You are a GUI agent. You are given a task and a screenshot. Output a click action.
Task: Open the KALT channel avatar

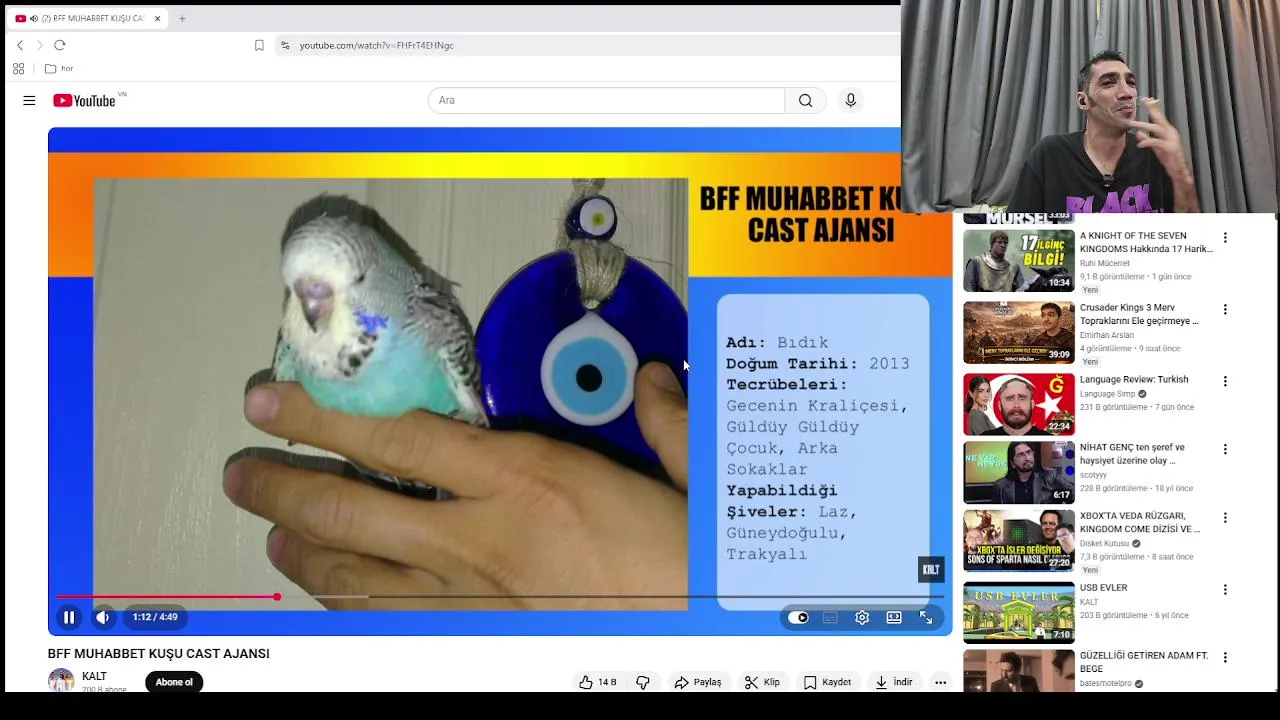61,681
